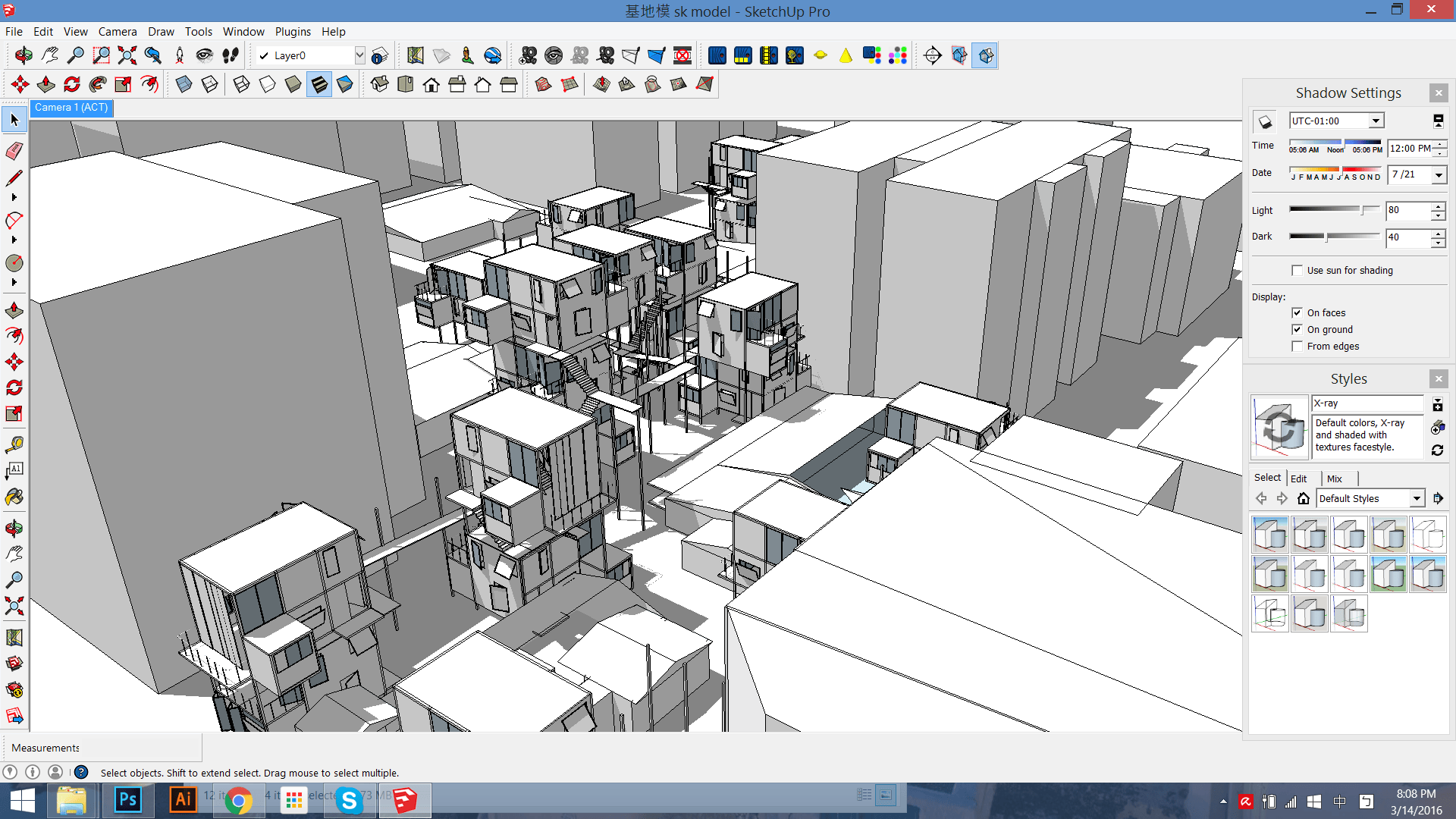The image size is (1456, 819).
Task: Click the Add Location map icon
Action: [415, 55]
